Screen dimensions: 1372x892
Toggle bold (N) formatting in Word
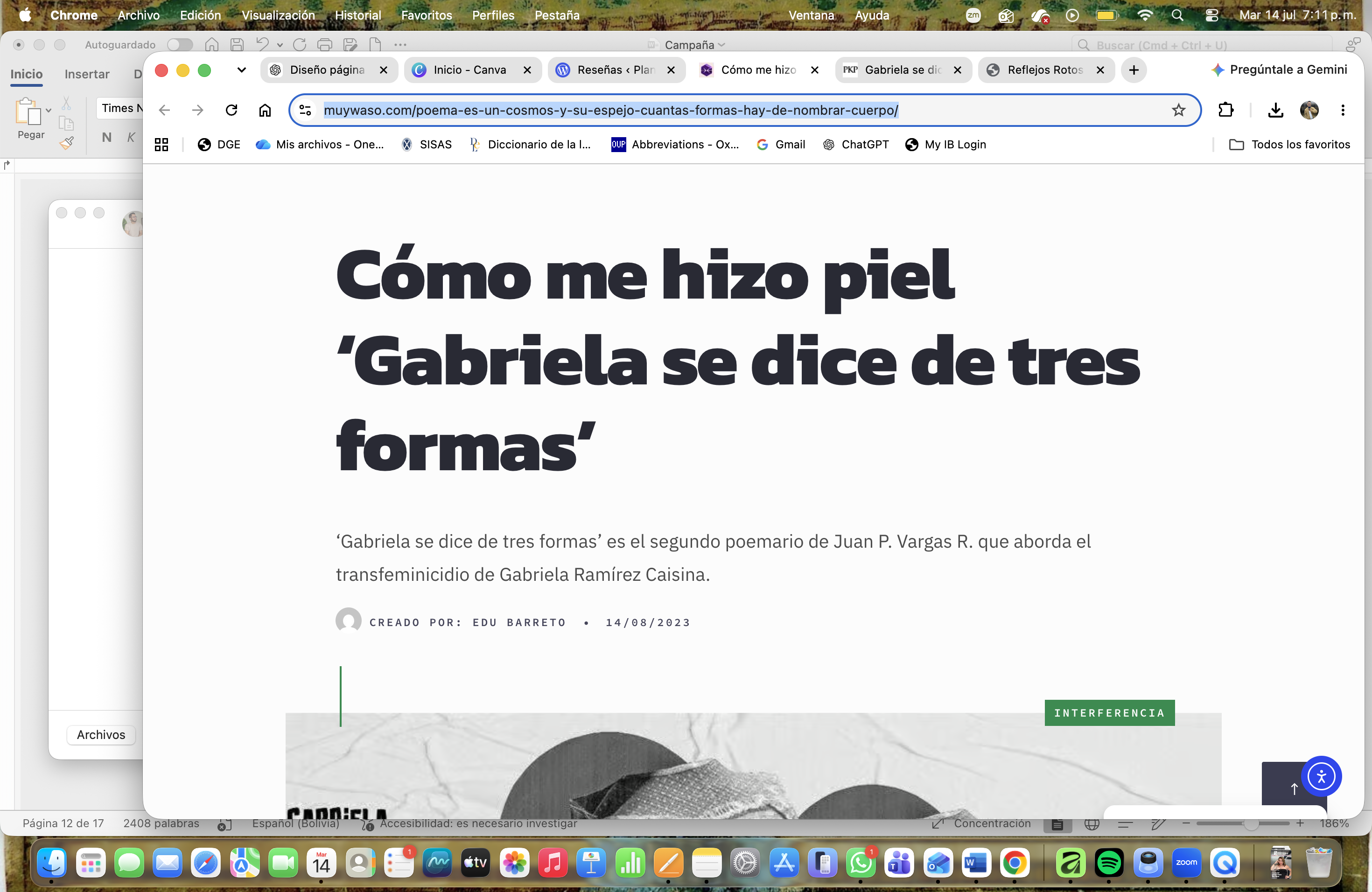(x=107, y=137)
